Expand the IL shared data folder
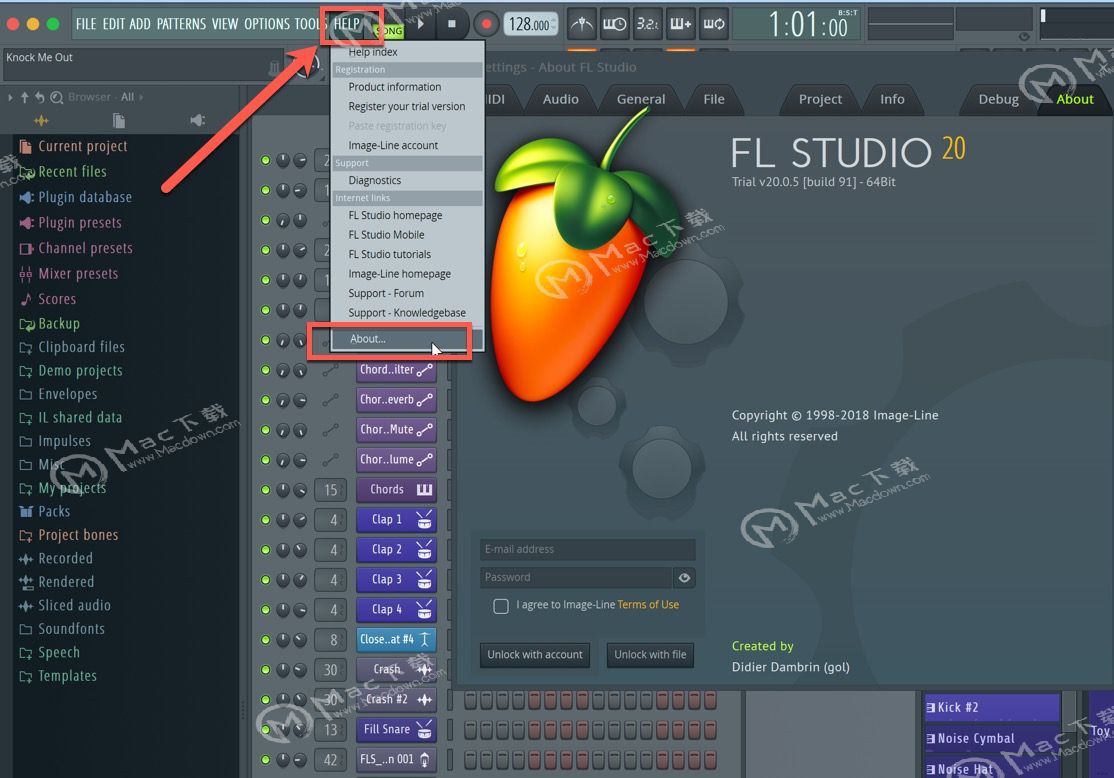 click(71, 418)
